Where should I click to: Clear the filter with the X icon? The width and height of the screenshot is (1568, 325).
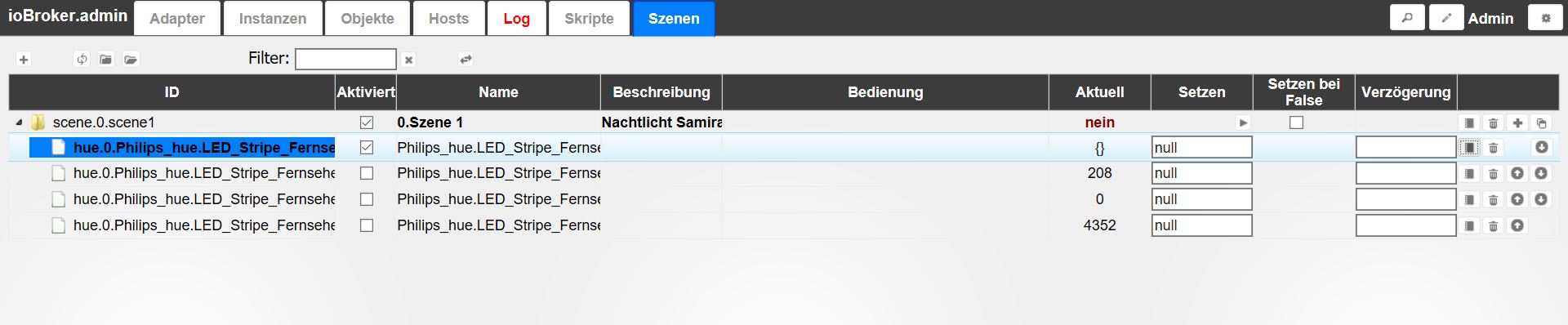(x=408, y=60)
